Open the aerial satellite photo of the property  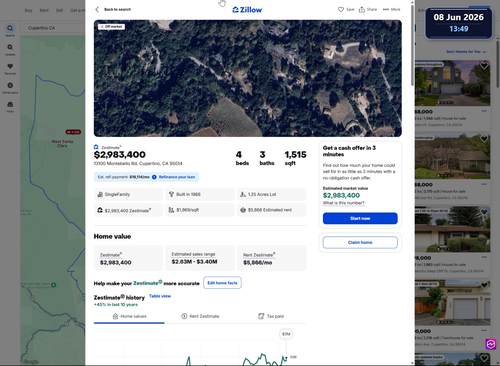pos(248,78)
